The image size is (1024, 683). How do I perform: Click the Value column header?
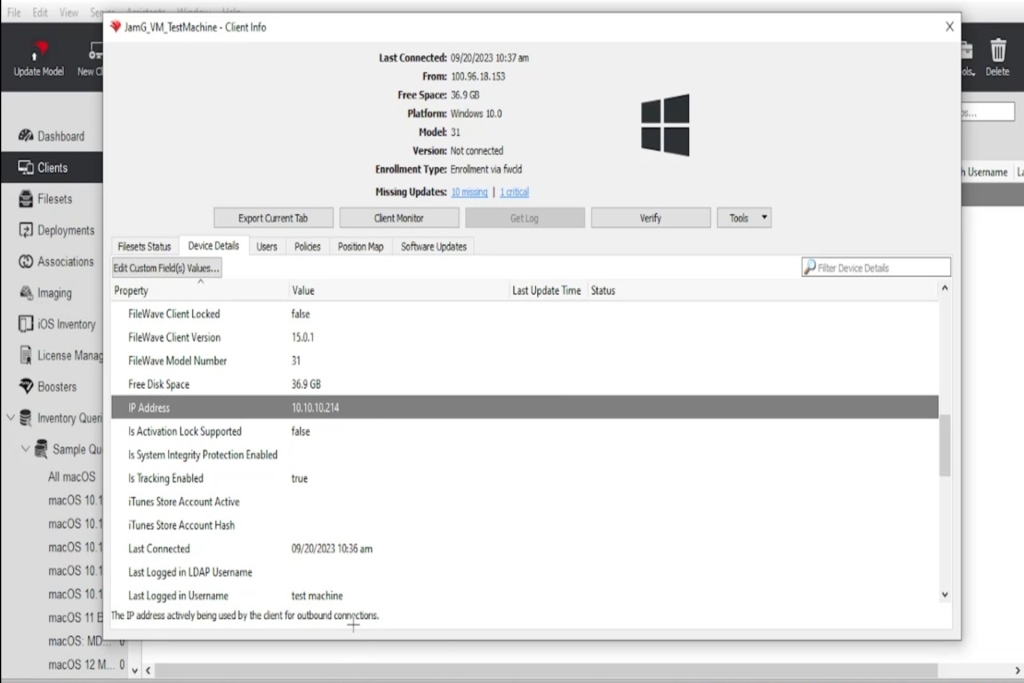398,291
